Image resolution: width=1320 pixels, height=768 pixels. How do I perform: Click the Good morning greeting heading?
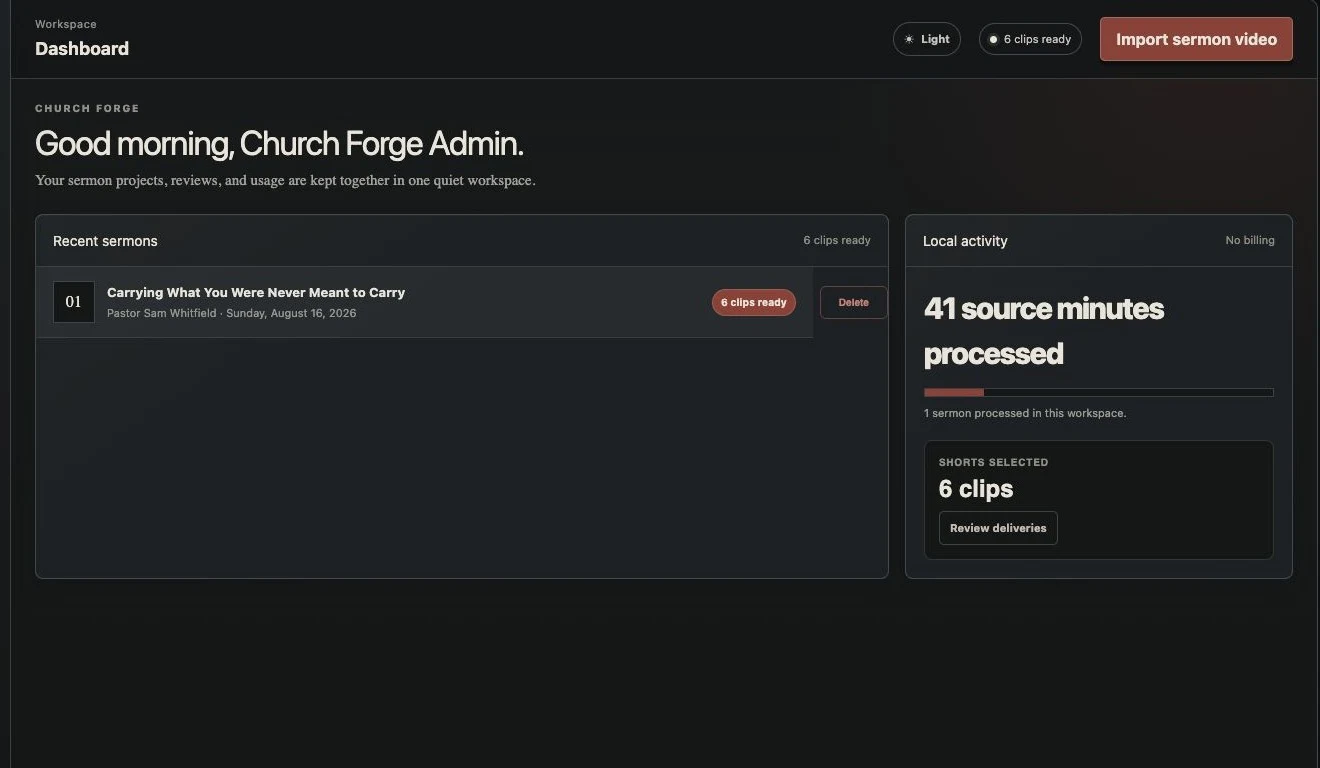[279, 144]
